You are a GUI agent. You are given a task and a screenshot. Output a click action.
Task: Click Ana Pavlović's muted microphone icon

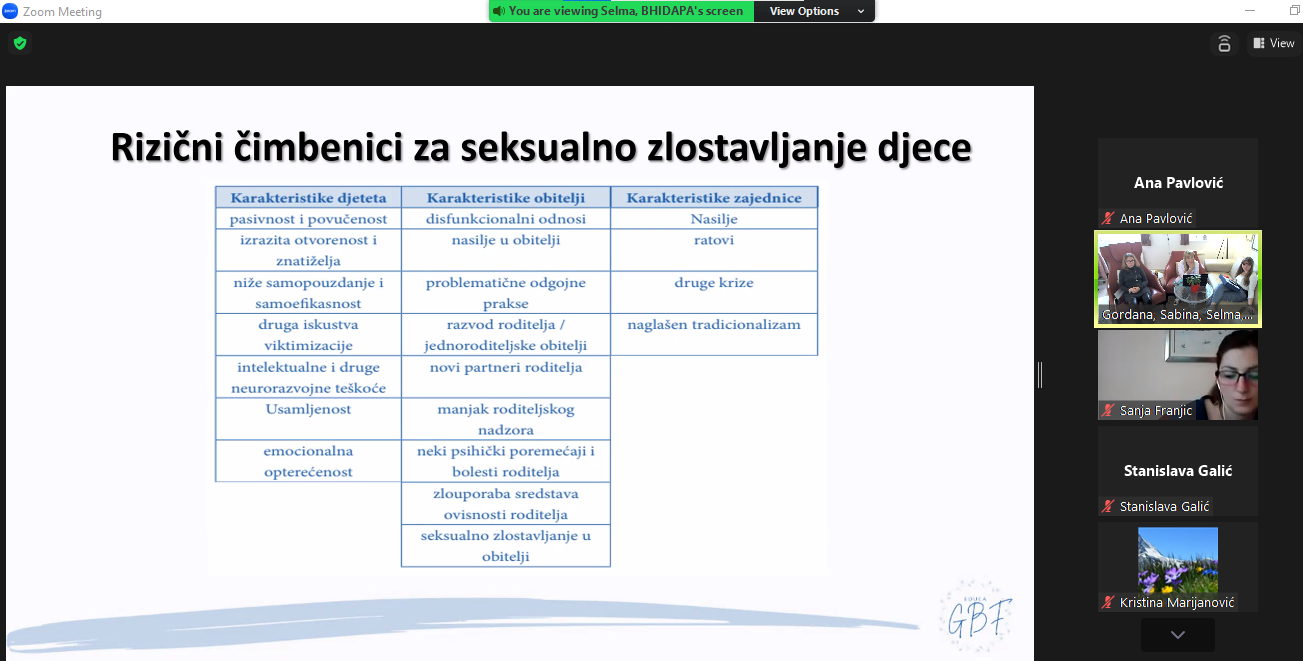1108,218
